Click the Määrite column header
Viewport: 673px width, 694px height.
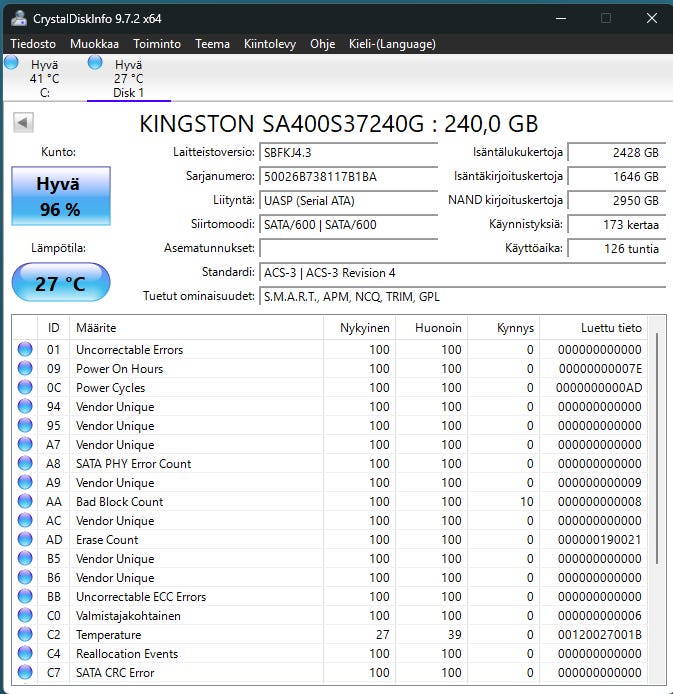[x=196, y=328]
